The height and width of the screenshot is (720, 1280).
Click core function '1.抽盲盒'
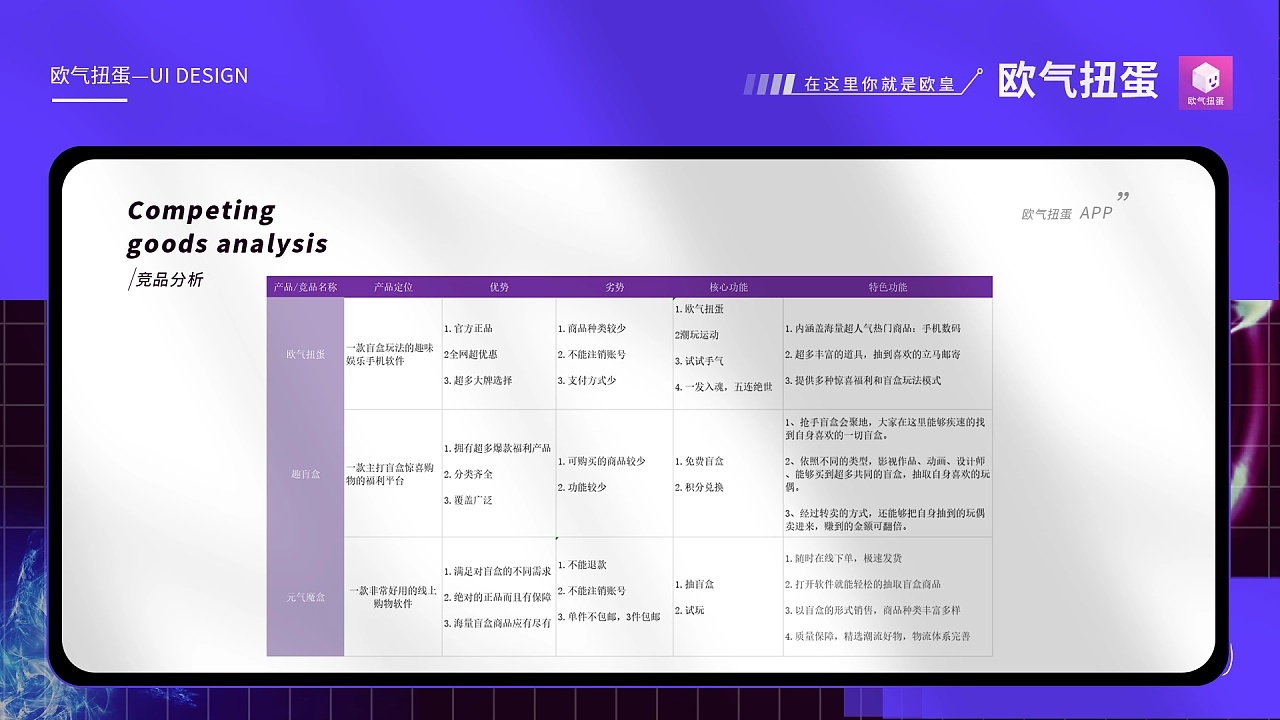[x=695, y=584]
